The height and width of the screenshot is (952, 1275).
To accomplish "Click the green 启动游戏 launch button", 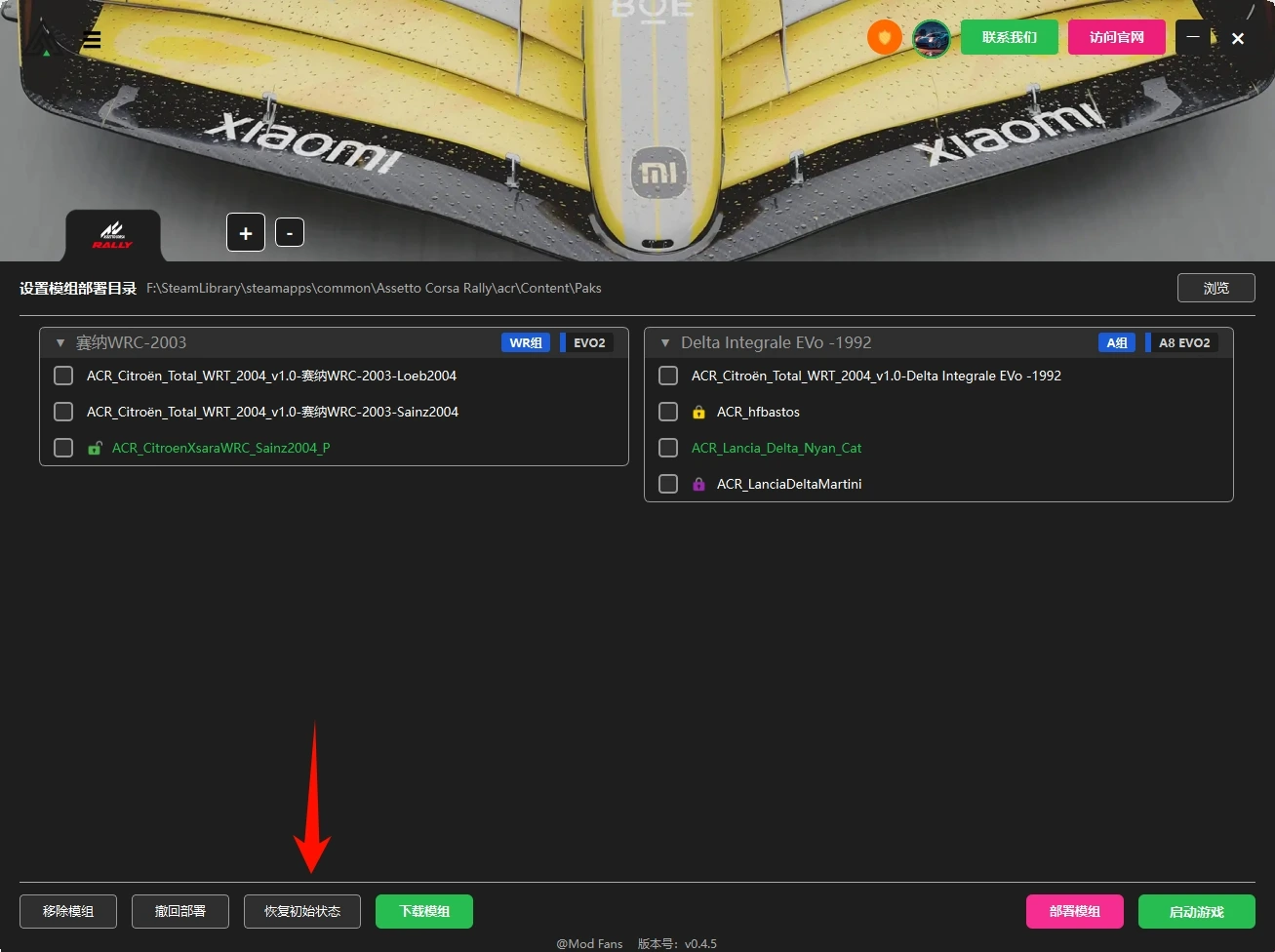I will click(1196, 911).
